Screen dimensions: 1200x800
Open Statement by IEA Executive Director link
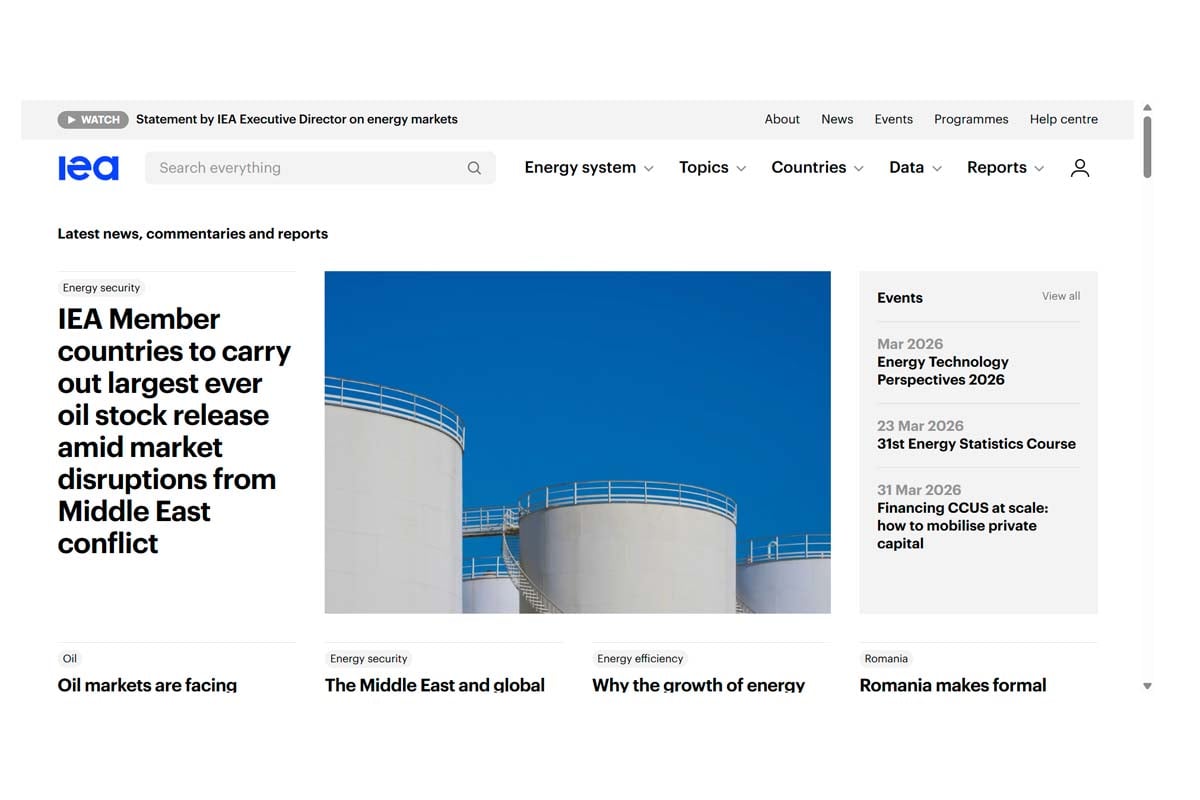click(297, 119)
